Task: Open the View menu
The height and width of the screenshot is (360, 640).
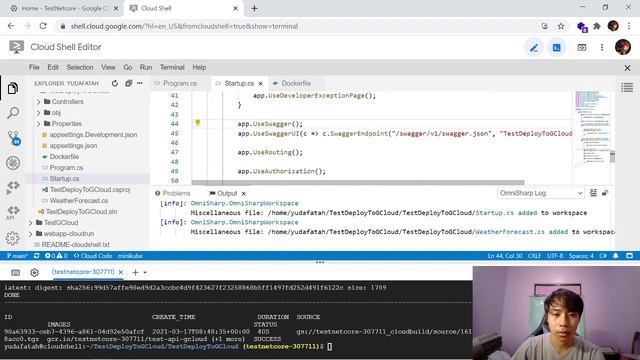Action: (108, 67)
